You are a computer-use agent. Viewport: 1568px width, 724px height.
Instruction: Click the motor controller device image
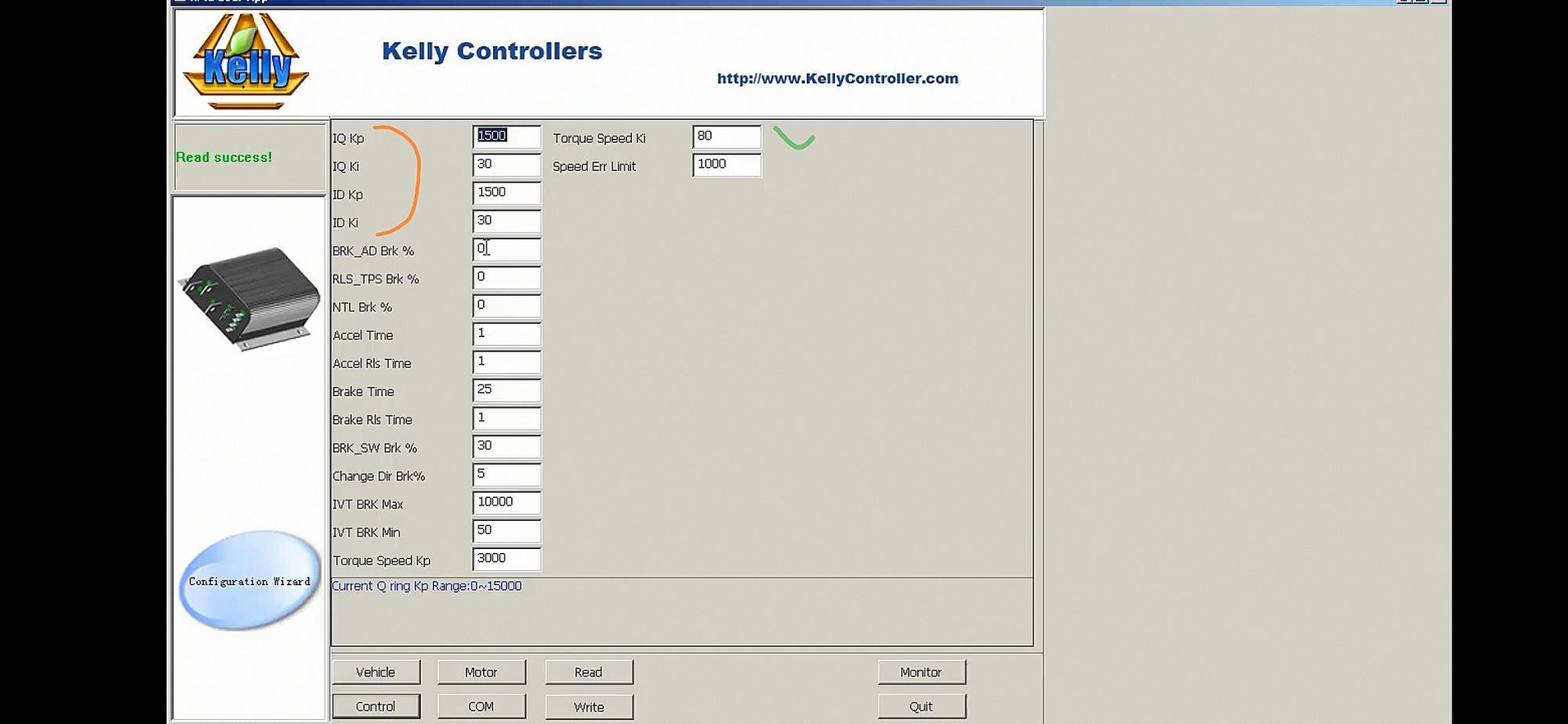tap(249, 297)
